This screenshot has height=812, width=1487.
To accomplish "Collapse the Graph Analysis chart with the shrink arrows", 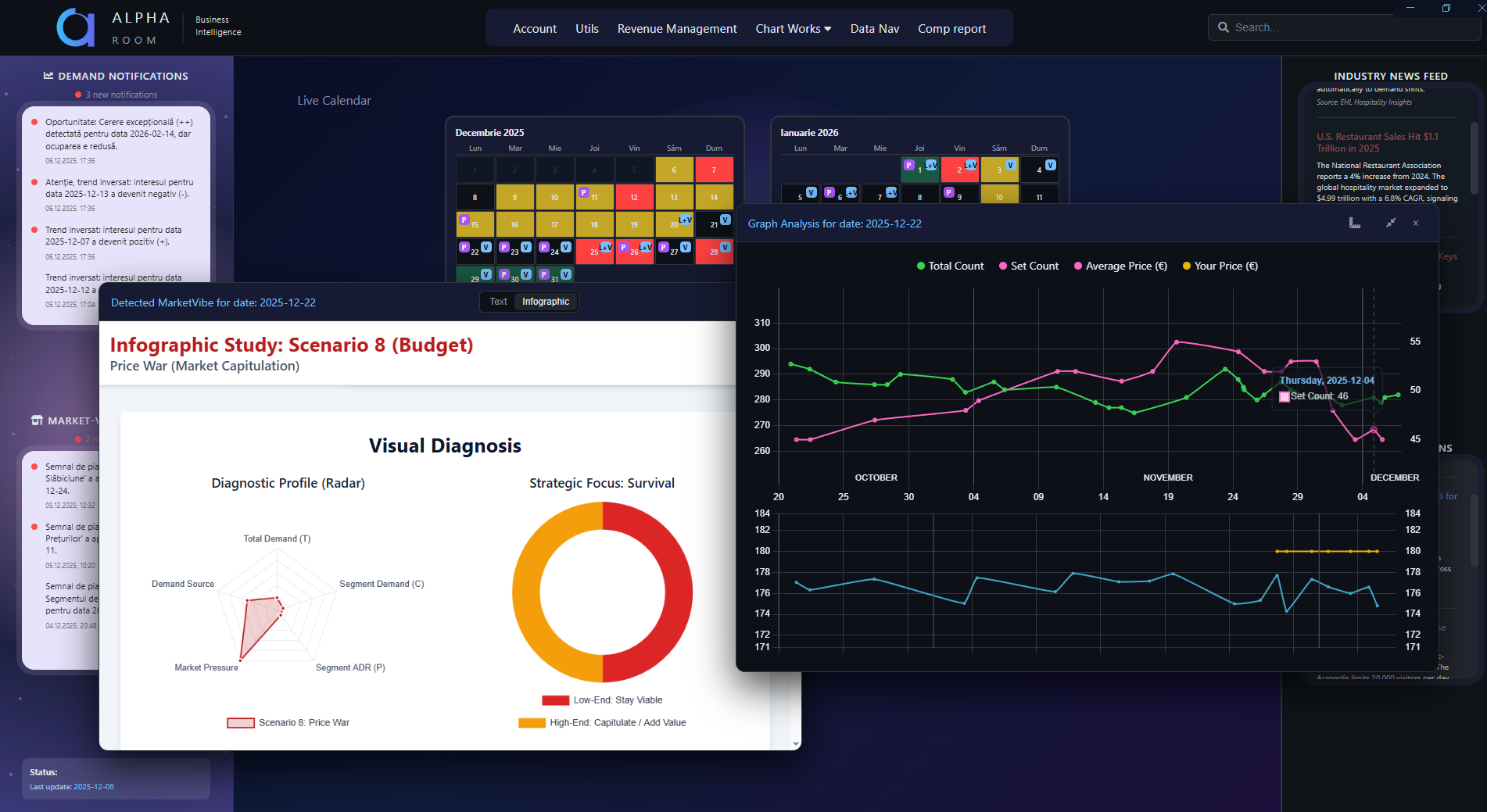I will click(1392, 224).
